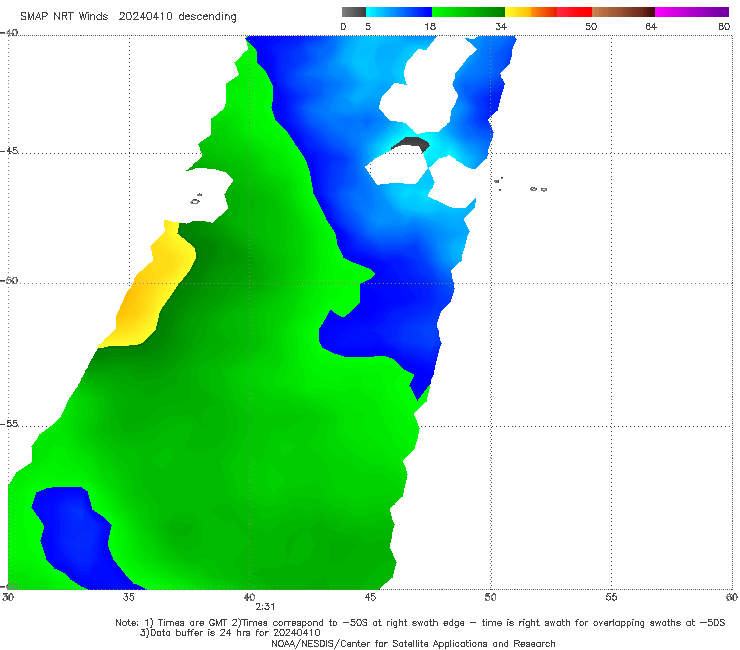The image size is (740, 650).
Task: Click latitude axis label '-45'
Action: coord(9,151)
